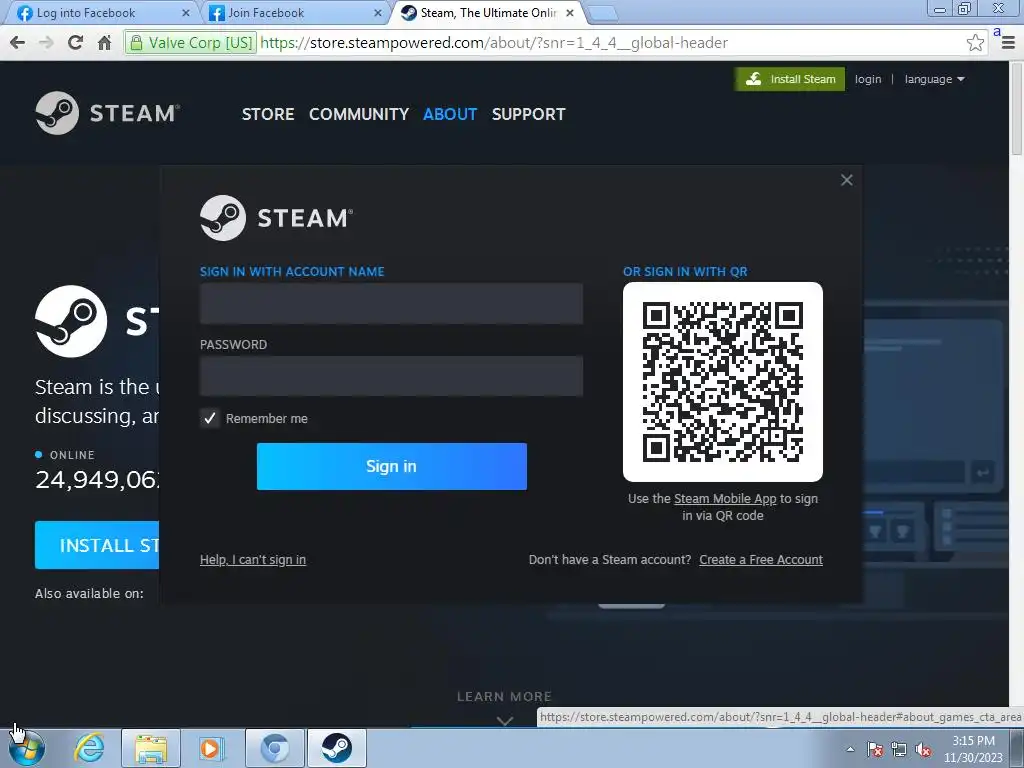Show hidden system tray icons
This screenshot has width=1024, height=768.
(850, 749)
